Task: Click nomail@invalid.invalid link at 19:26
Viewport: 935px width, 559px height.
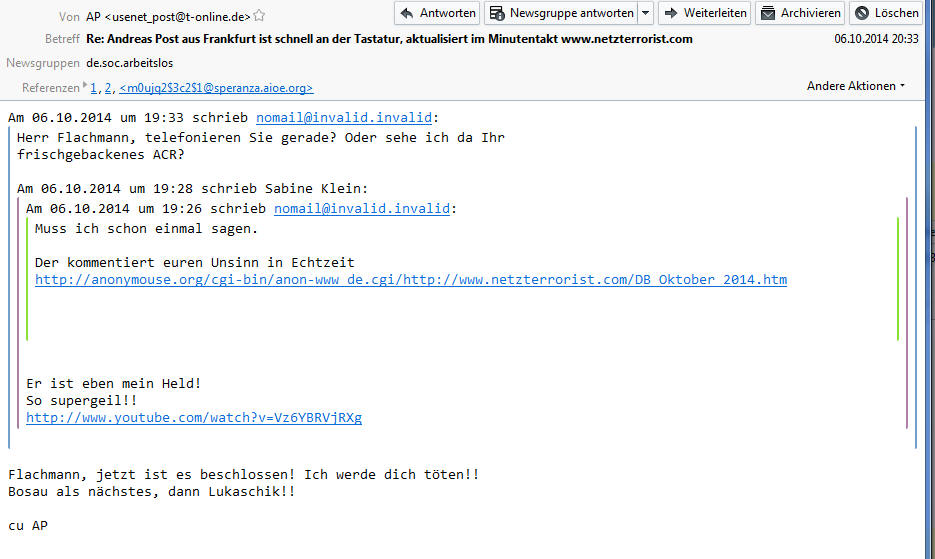Action: click(x=362, y=208)
